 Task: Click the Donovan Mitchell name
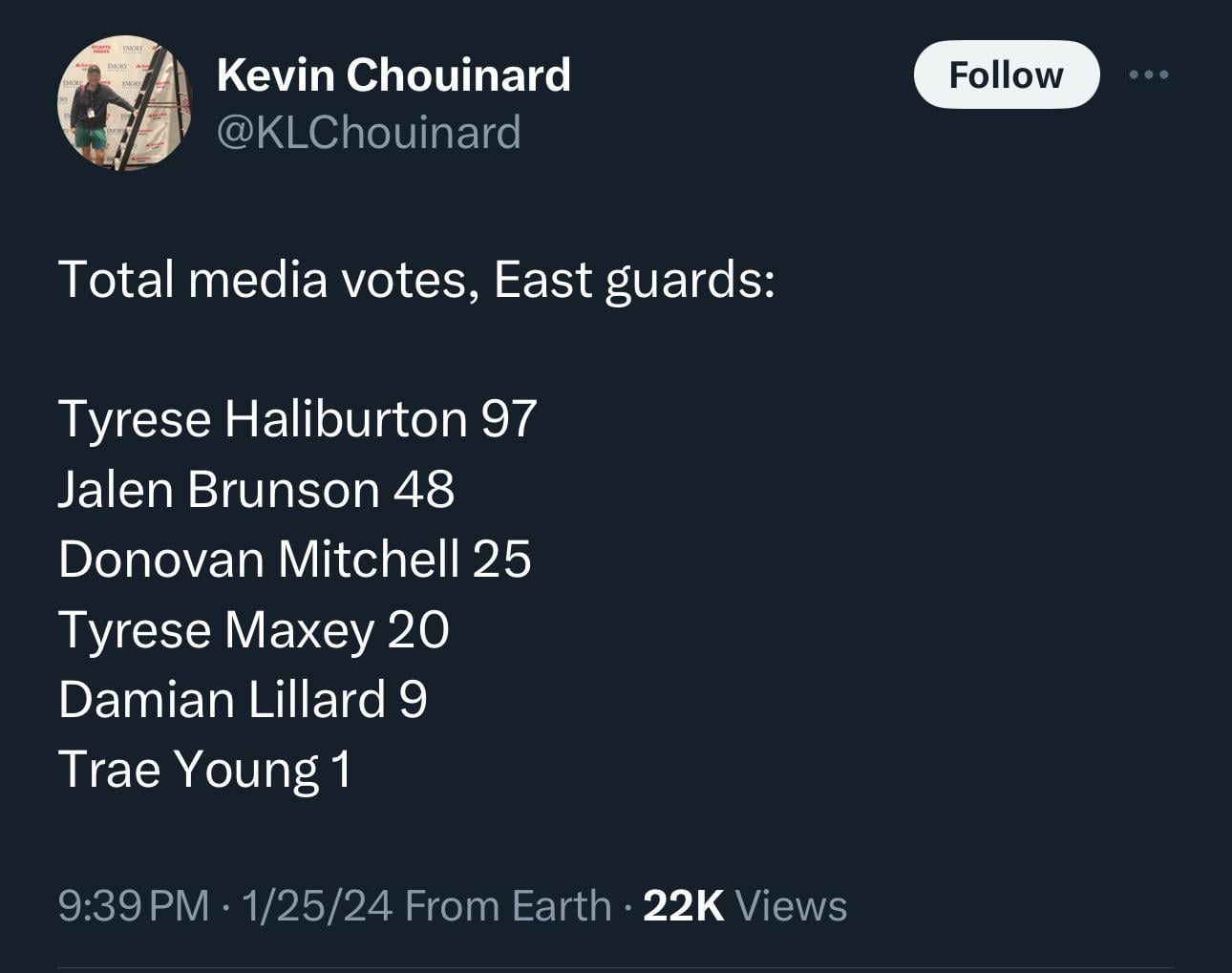(258, 560)
